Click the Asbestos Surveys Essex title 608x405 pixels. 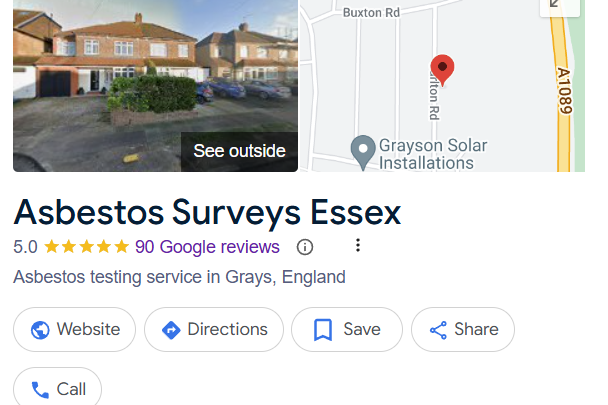(207, 212)
